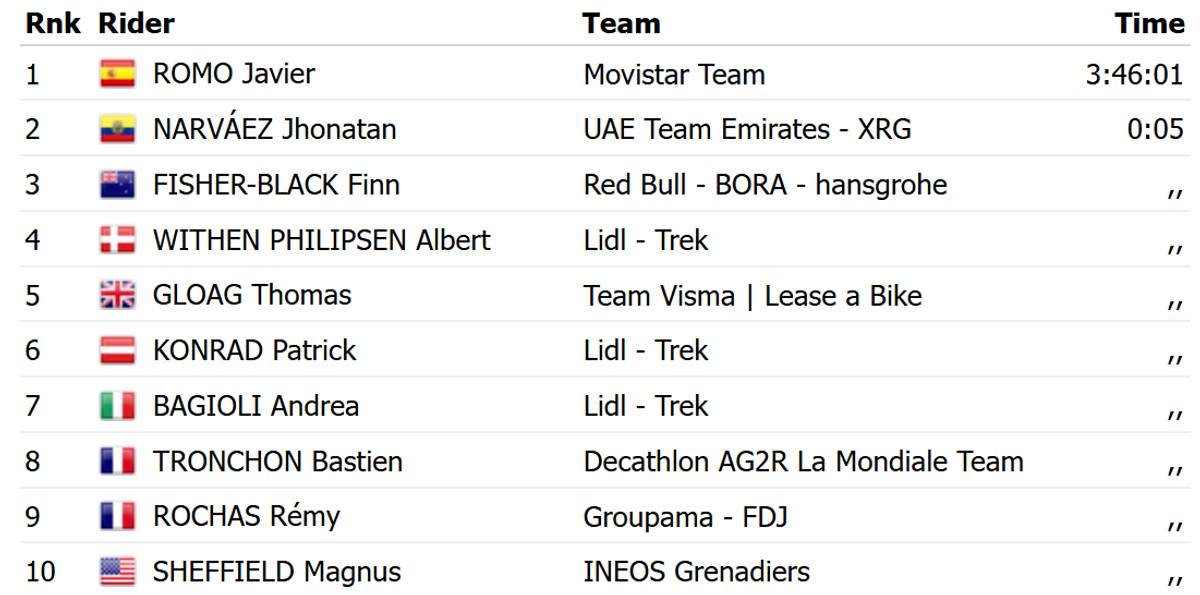Click the New Zealand flag beside FISHER-BLACK Finn
Image resolution: width=1200 pixels, height=595 pixels.
(x=117, y=185)
